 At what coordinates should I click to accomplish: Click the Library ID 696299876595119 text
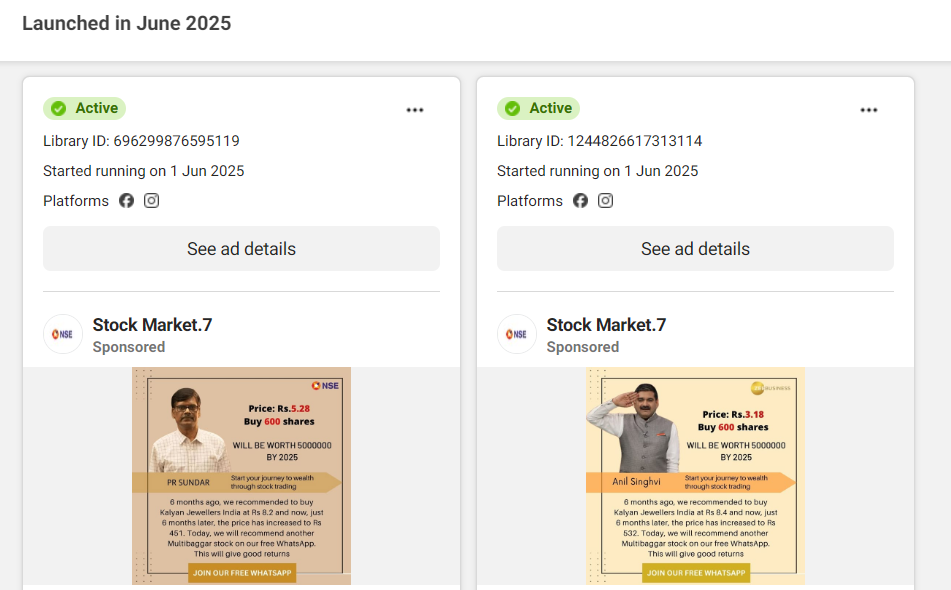pos(141,141)
